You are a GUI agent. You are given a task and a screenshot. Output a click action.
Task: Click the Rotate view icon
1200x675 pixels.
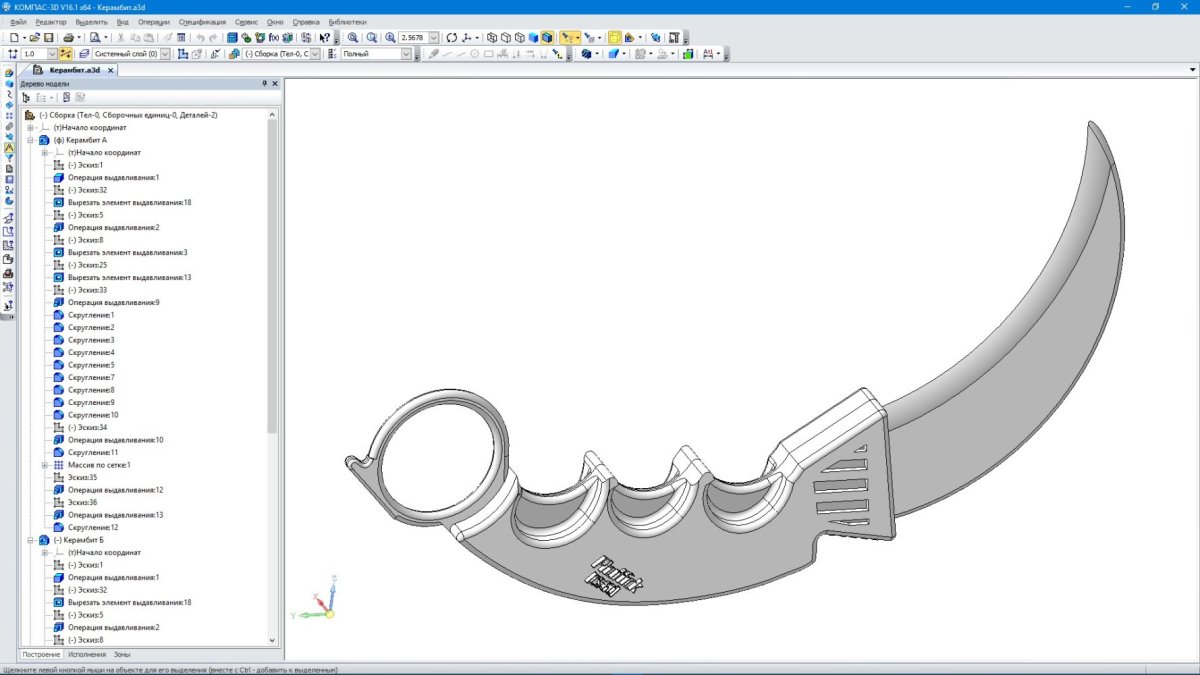point(452,37)
